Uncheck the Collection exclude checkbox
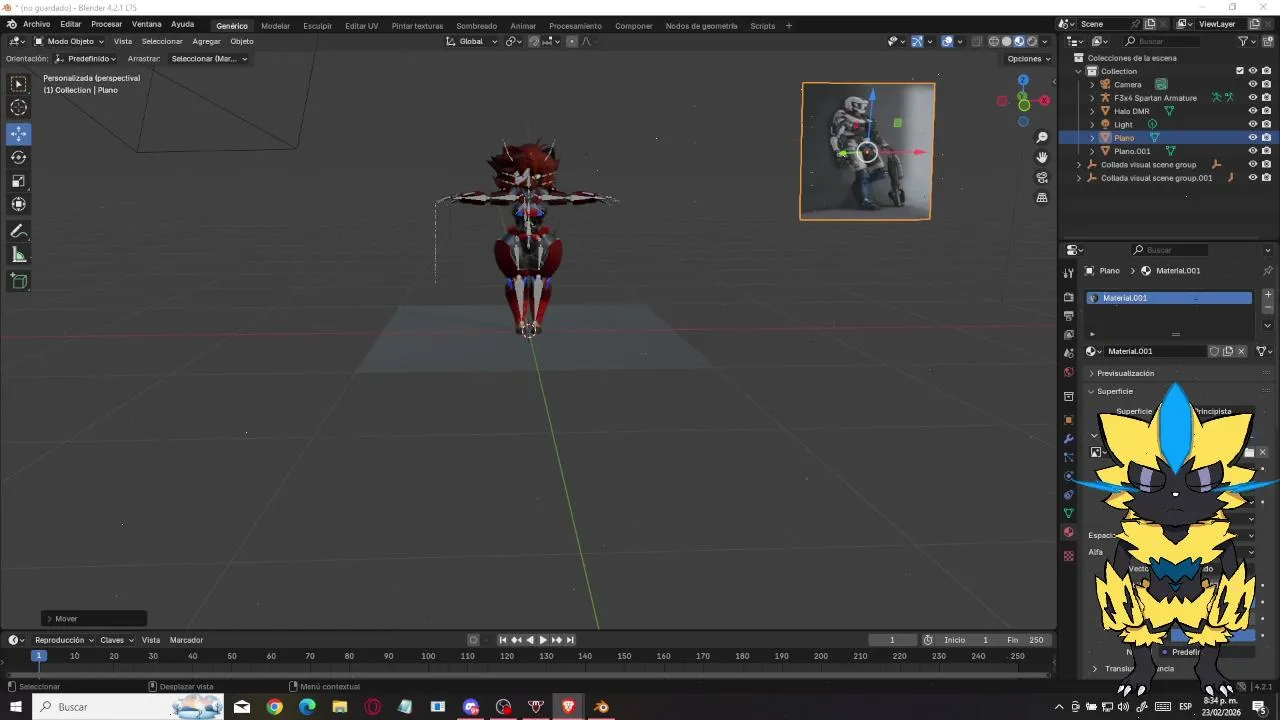This screenshot has height=720, width=1280. pyautogui.click(x=1240, y=71)
